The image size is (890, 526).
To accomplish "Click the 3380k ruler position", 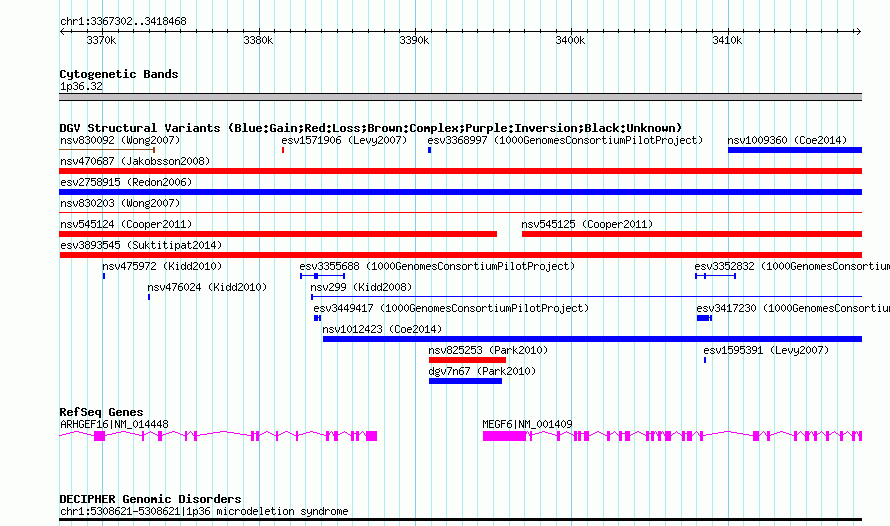I will [258, 40].
